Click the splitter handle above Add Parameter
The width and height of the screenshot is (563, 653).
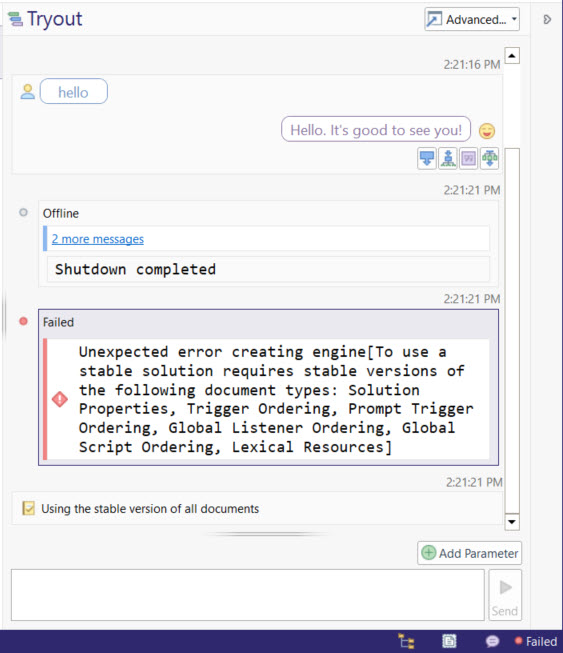(267, 533)
